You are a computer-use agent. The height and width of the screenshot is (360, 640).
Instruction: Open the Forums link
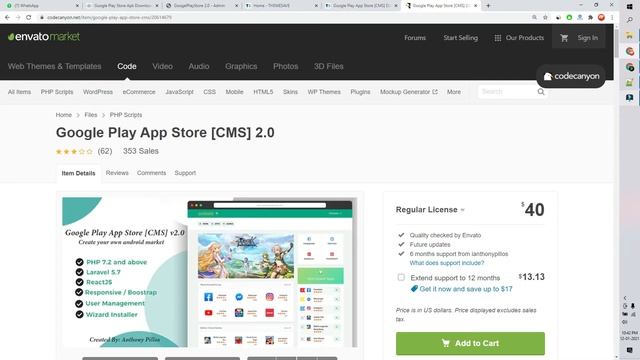pyautogui.click(x=415, y=38)
